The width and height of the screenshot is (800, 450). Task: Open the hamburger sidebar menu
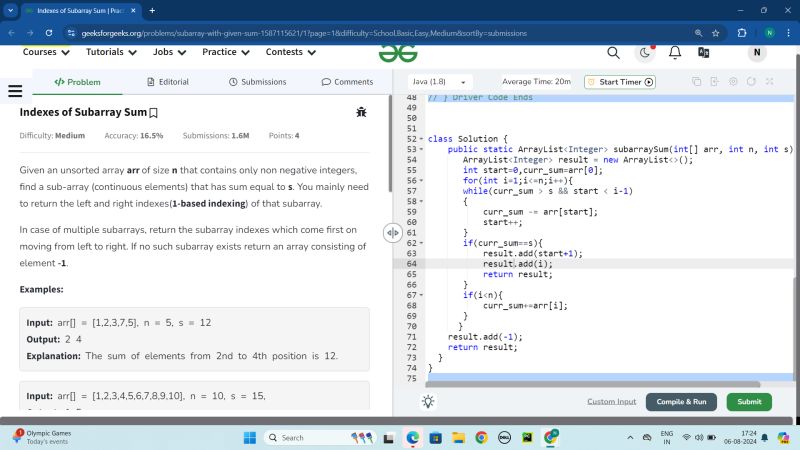tap(15, 91)
